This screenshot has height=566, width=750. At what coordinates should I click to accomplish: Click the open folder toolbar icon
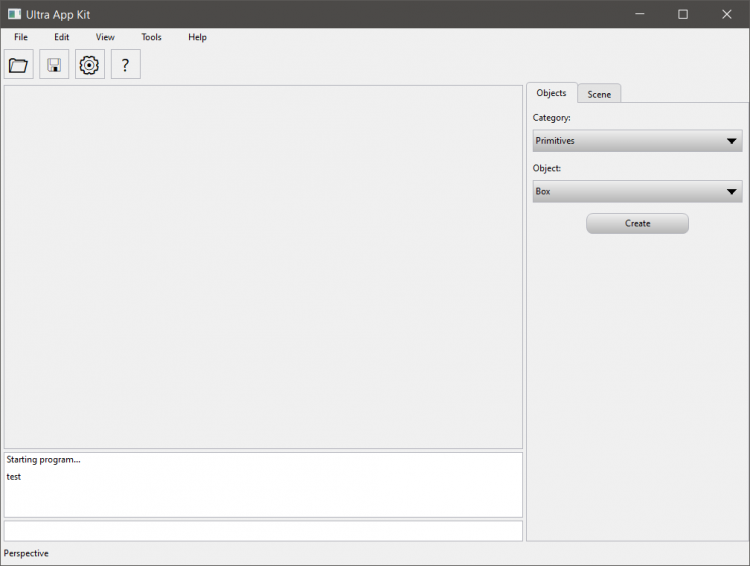pyautogui.click(x=18, y=65)
